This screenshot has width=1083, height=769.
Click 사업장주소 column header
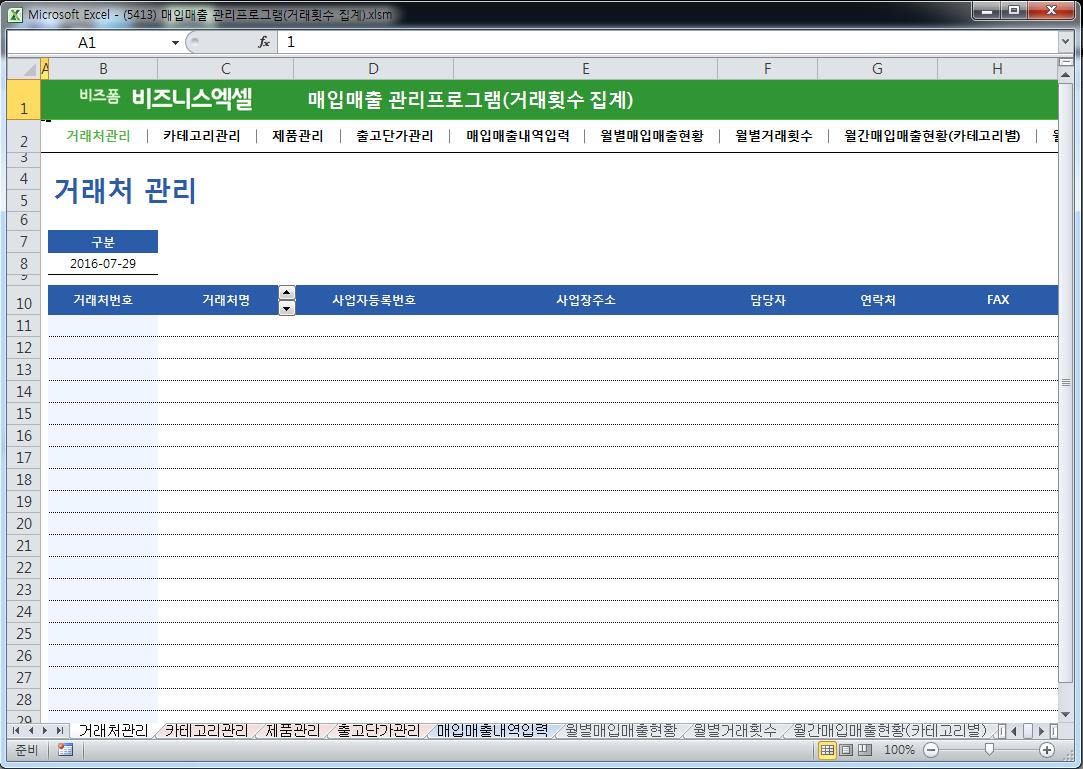click(586, 300)
